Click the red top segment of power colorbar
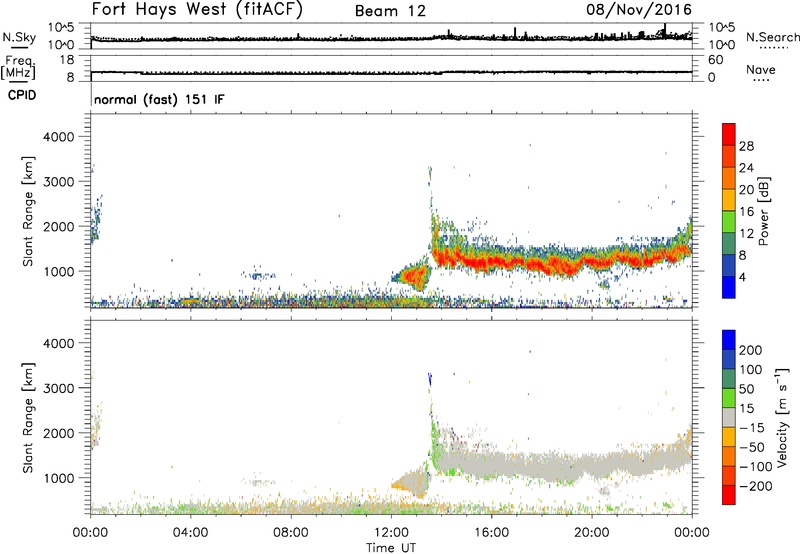The width and height of the screenshot is (800, 554). 729,135
